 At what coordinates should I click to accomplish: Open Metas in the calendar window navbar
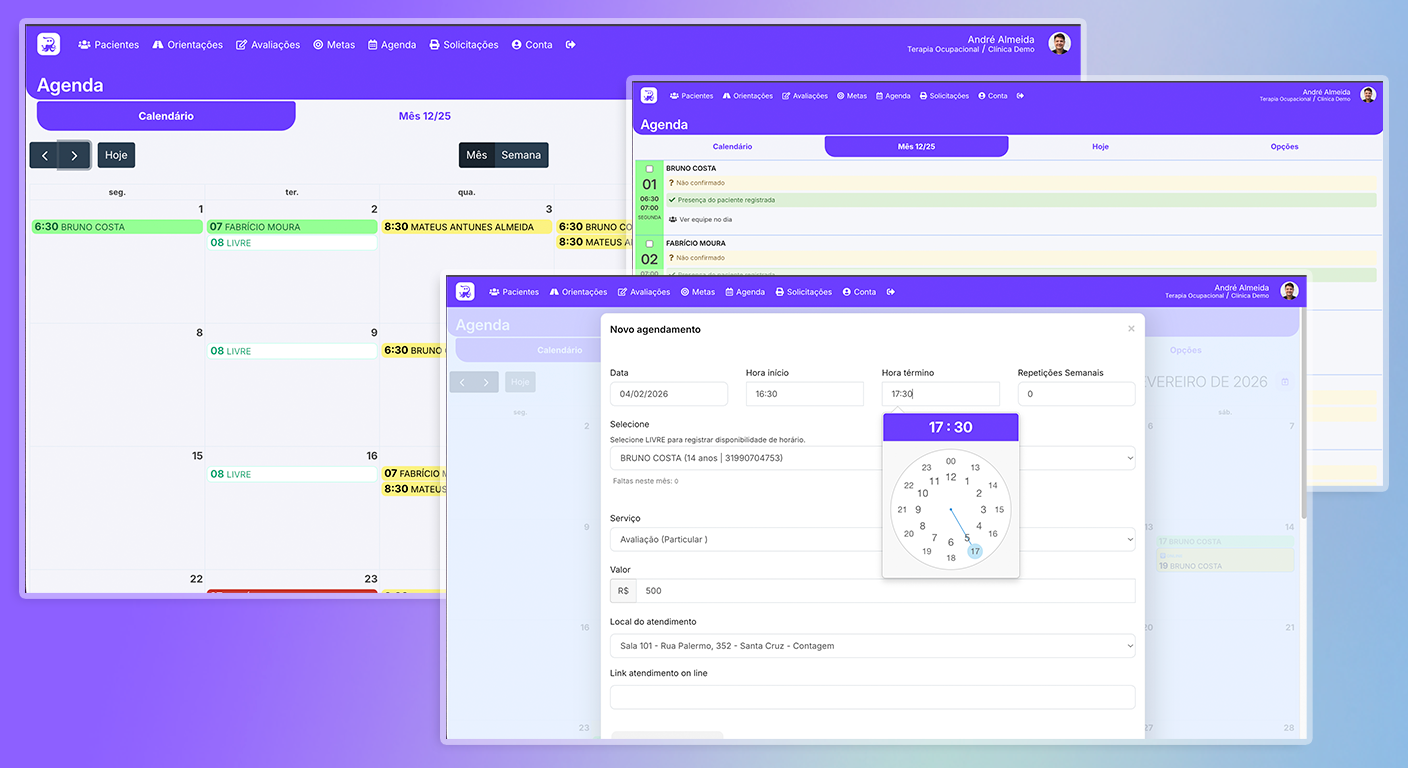pos(334,45)
